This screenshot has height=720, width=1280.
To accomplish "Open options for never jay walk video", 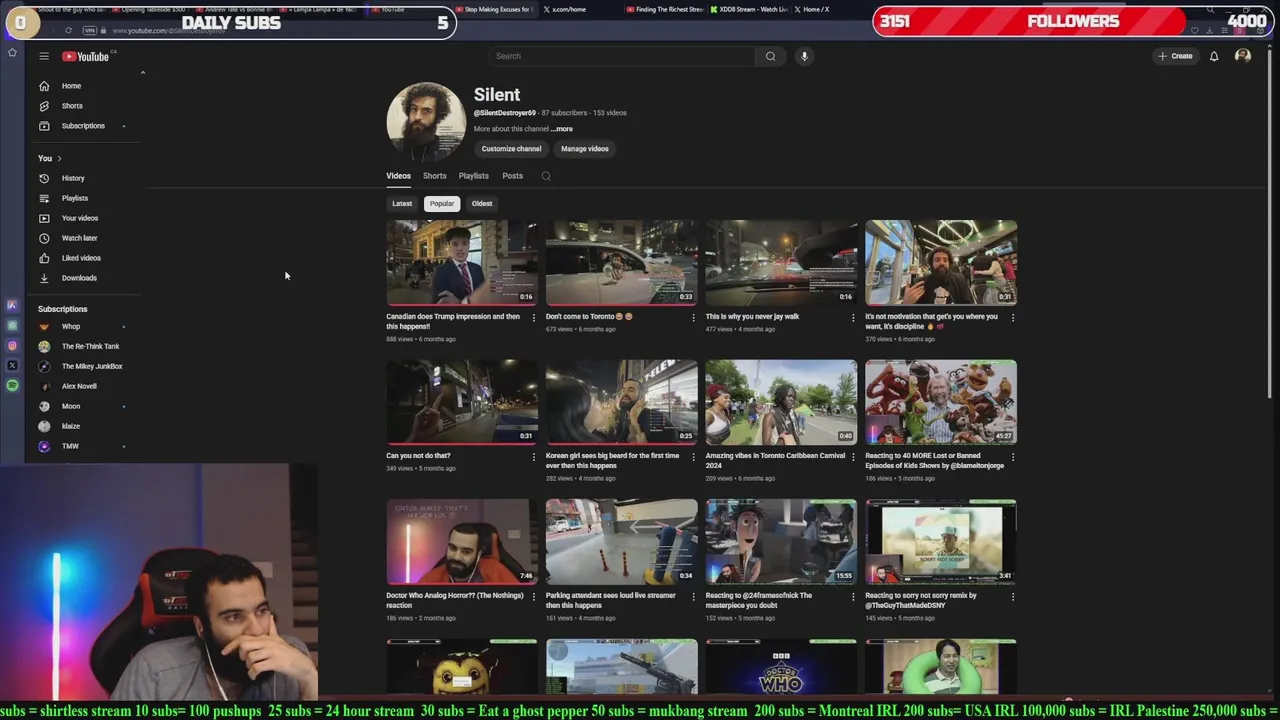I will coord(853,318).
